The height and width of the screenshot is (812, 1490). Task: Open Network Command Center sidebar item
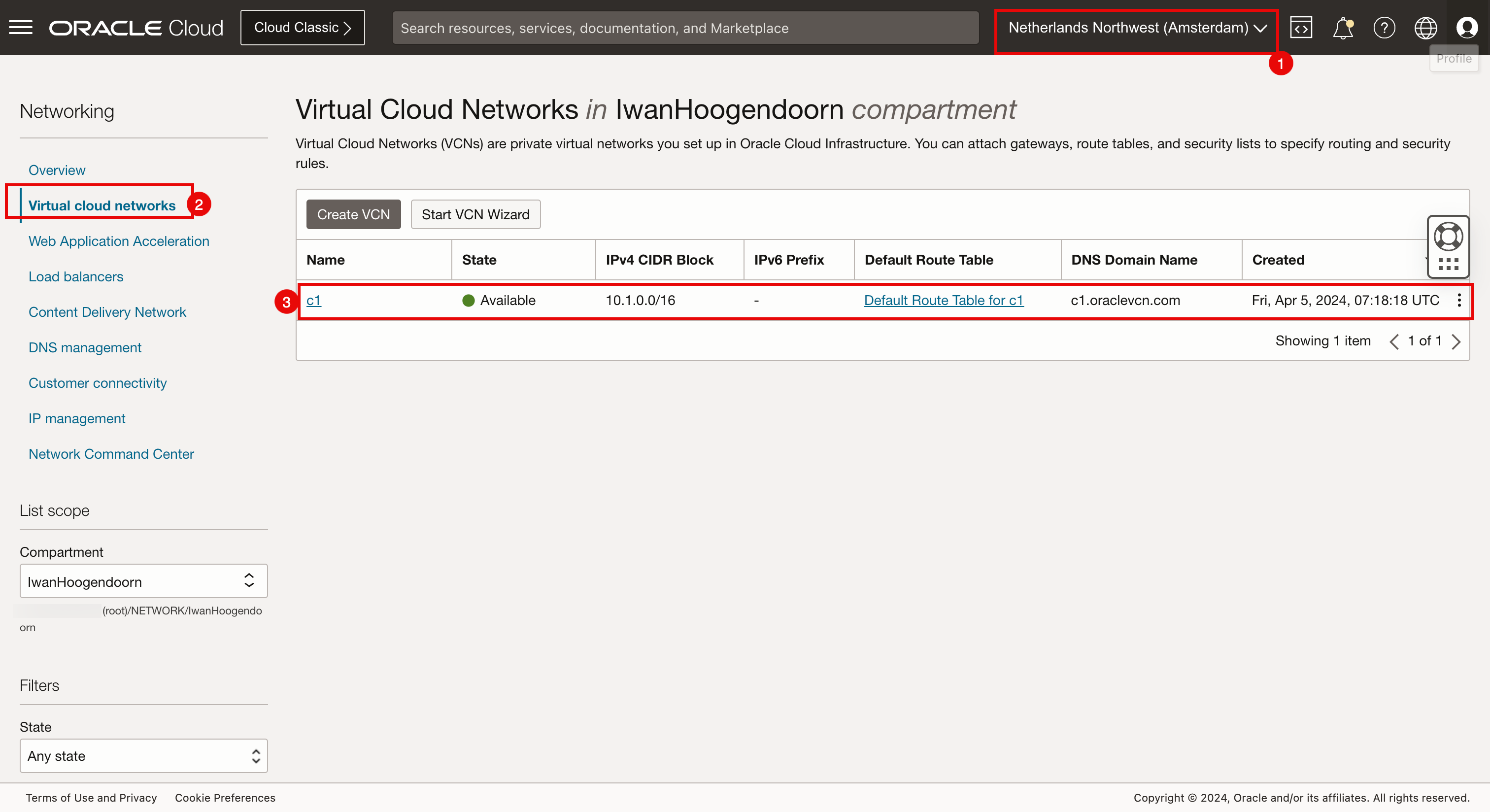pyautogui.click(x=111, y=453)
